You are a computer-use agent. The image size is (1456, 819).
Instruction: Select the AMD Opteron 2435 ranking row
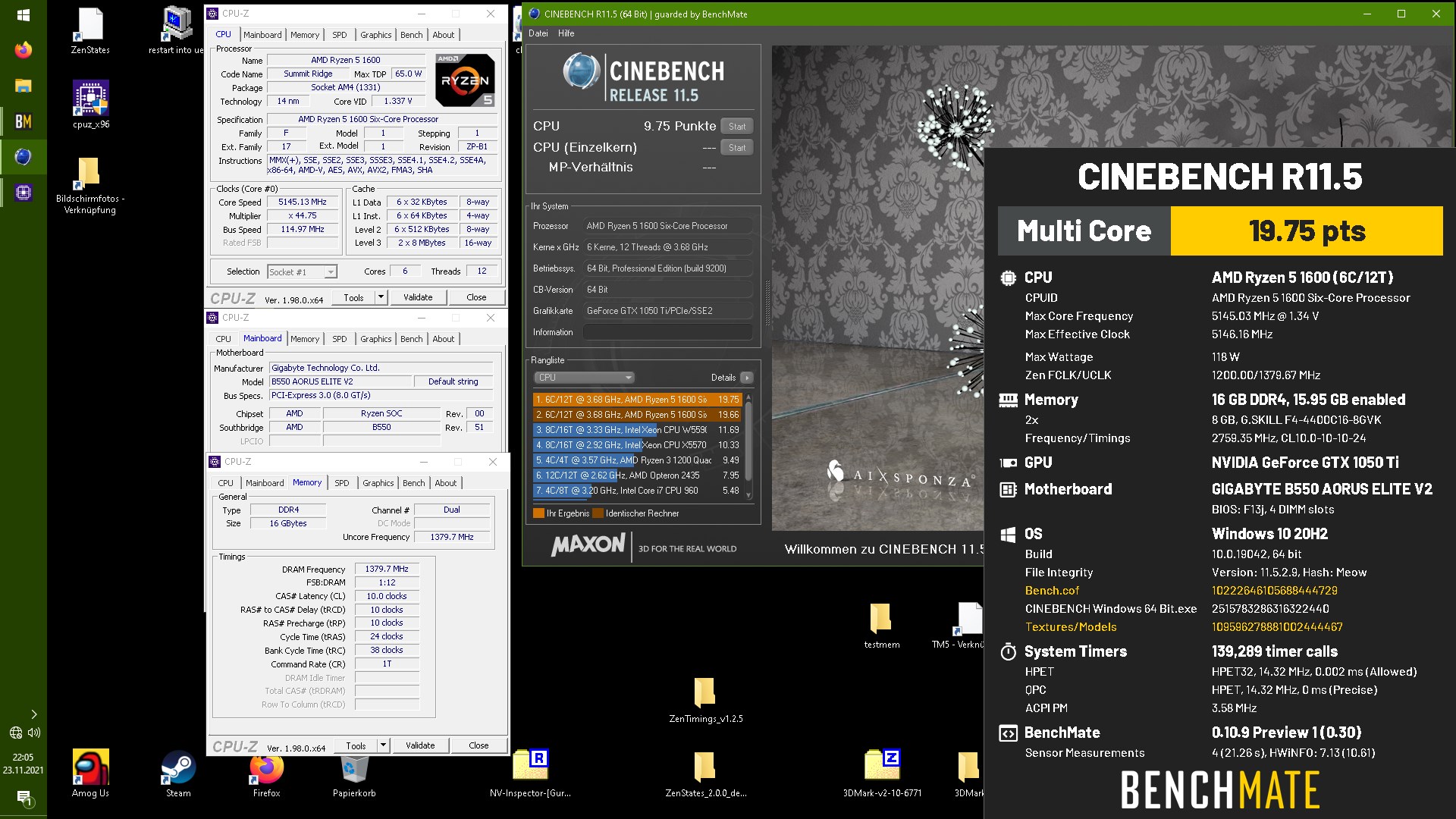pyautogui.click(x=637, y=475)
